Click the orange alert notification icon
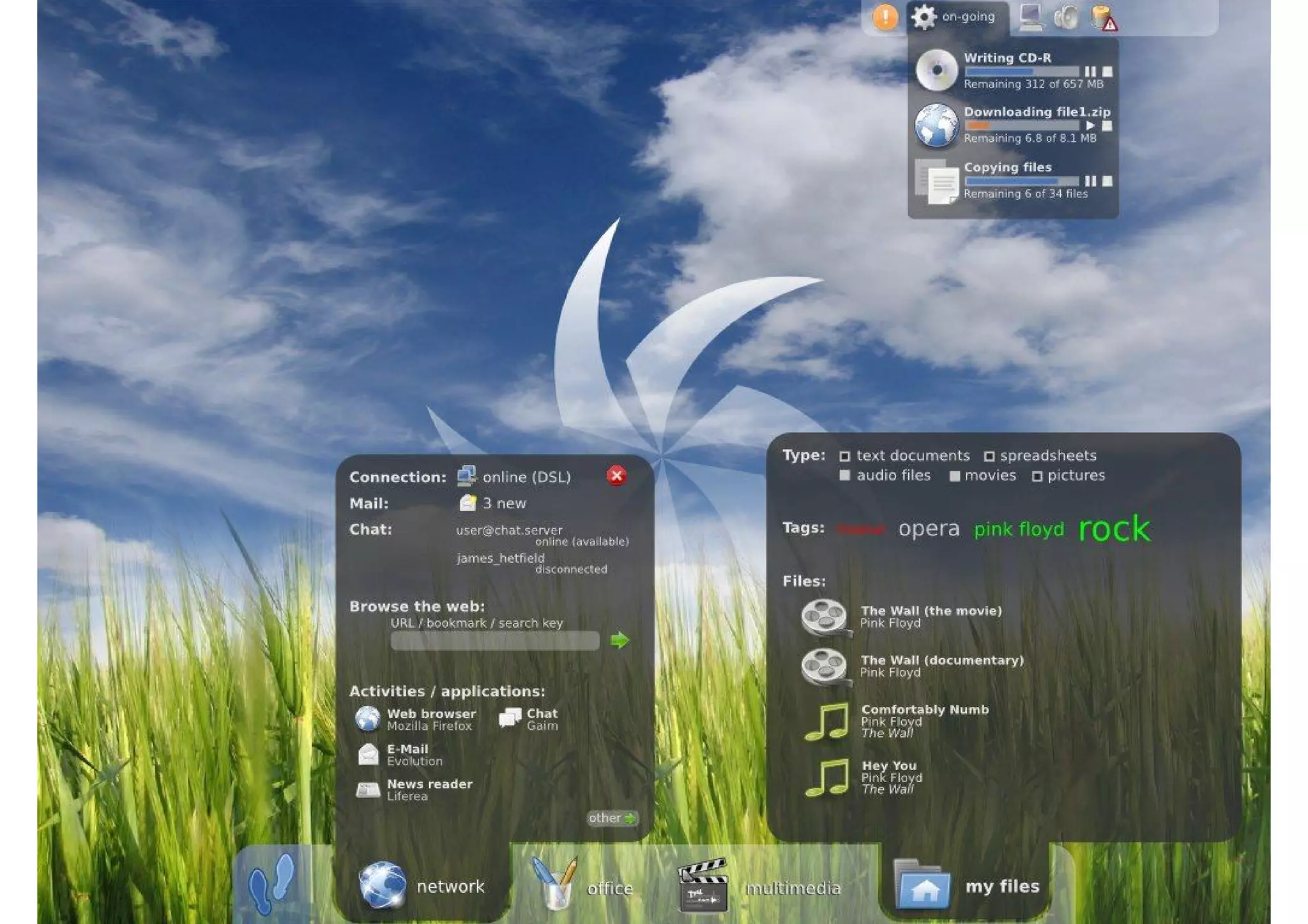Image resolution: width=1308 pixels, height=924 pixels. pyautogui.click(x=885, y=17)
